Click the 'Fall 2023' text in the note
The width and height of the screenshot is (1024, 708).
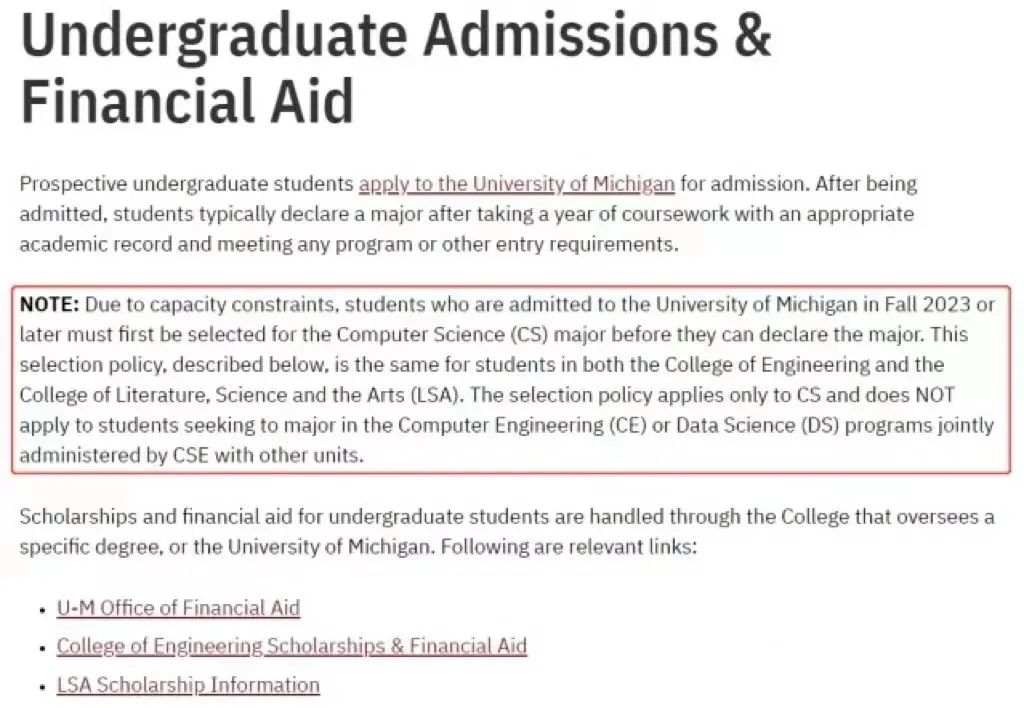click(x=927, y=304)
